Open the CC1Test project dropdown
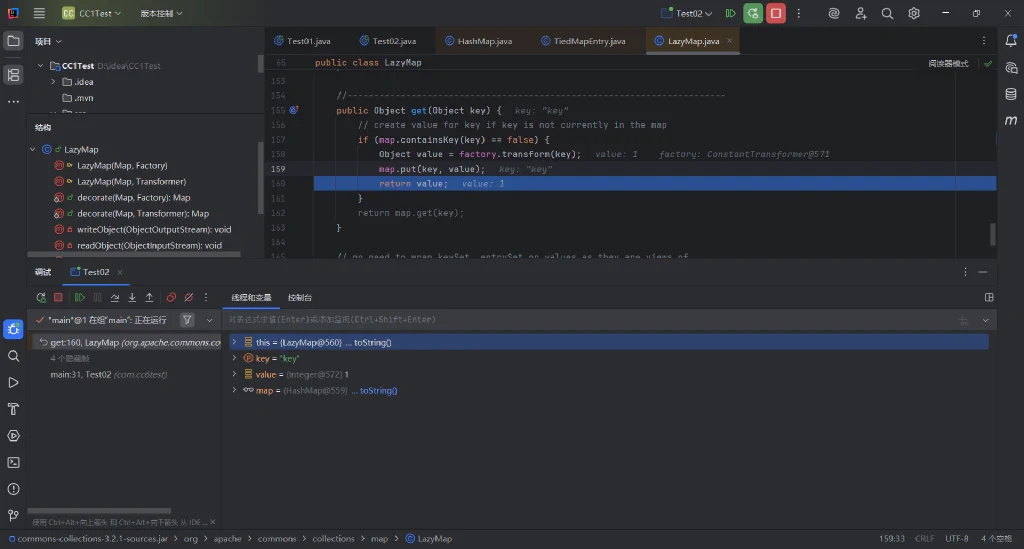1024x549 pixels. (x=91, y=13)
